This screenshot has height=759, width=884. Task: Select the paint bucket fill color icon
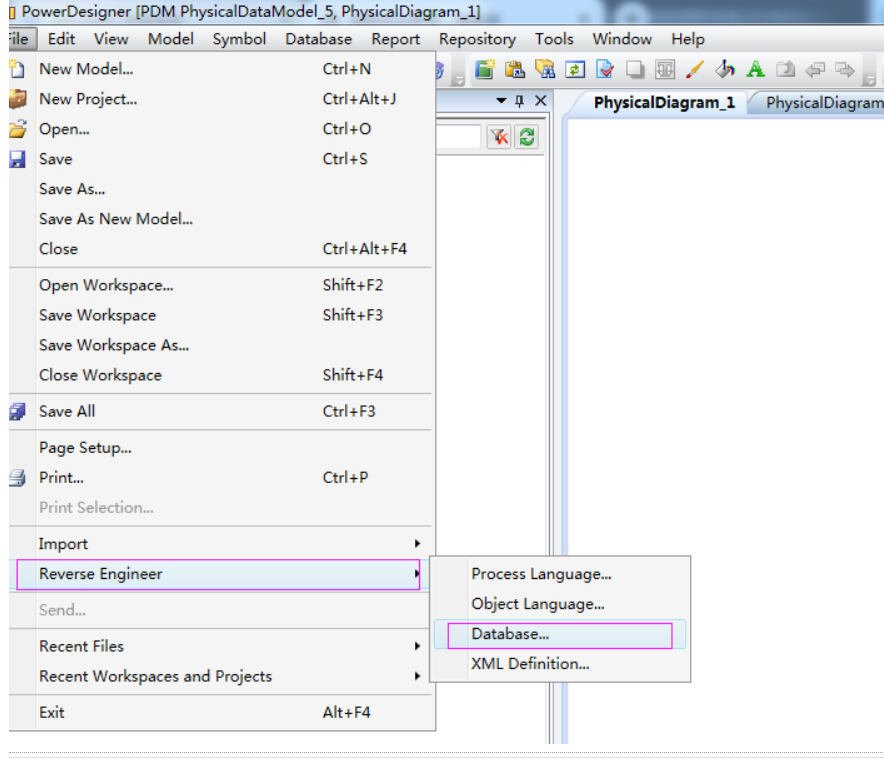point(725,69)
